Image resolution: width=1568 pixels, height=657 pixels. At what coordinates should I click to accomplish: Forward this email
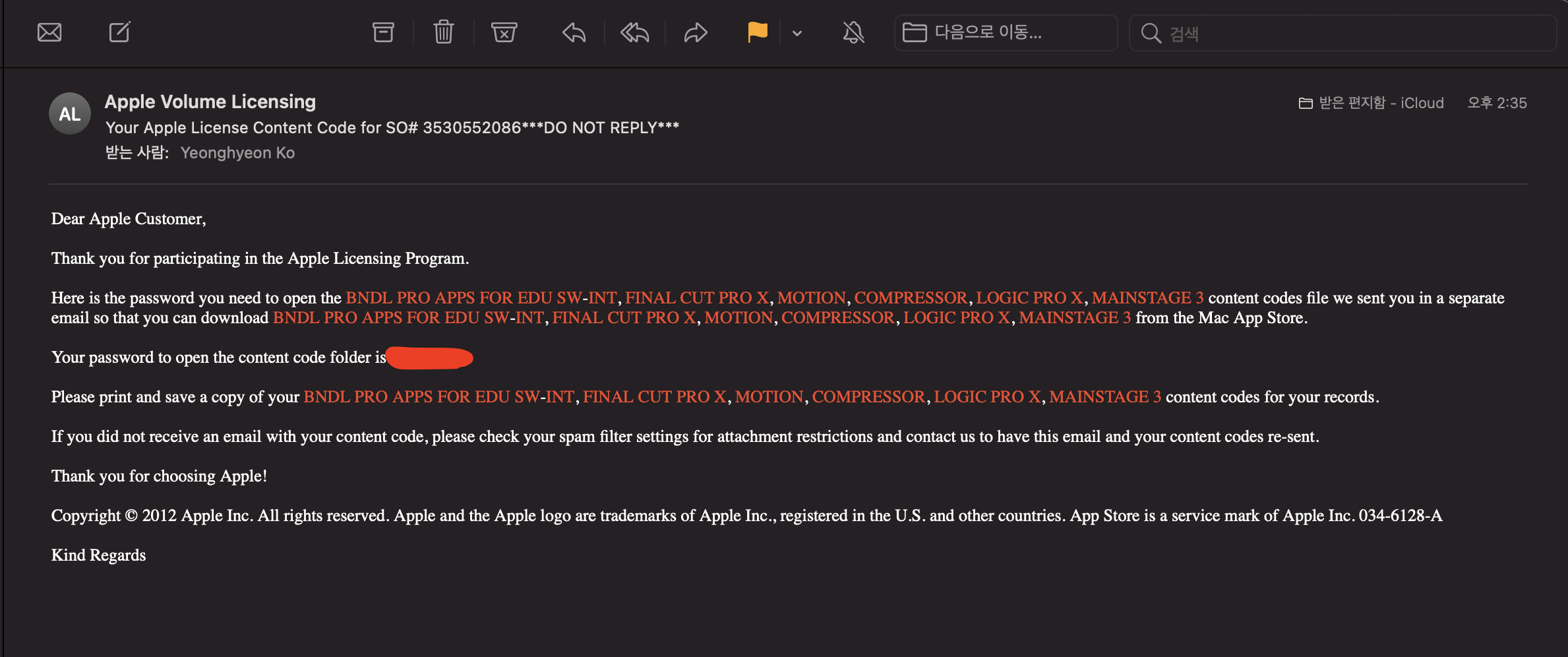(x=696, y=32)
